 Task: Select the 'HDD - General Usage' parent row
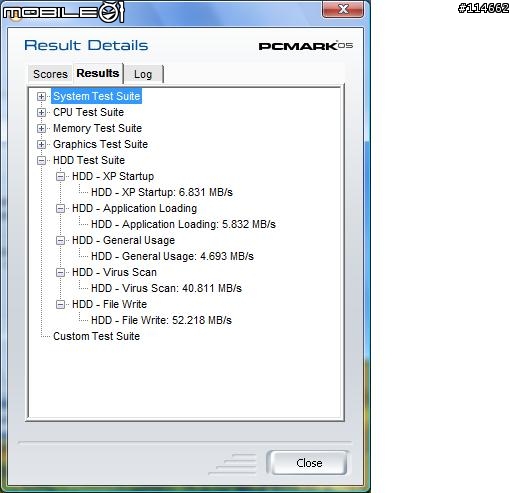click(123, 240)
